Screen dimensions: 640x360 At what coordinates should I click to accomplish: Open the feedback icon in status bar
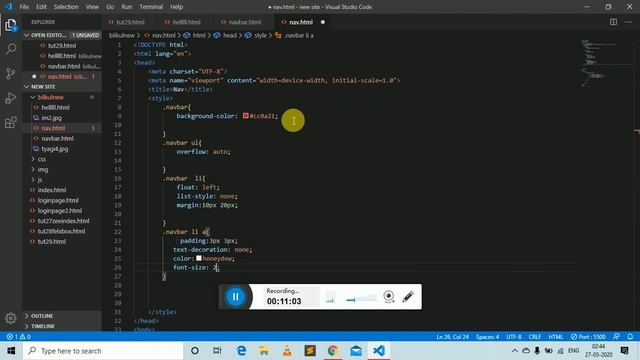616,337
